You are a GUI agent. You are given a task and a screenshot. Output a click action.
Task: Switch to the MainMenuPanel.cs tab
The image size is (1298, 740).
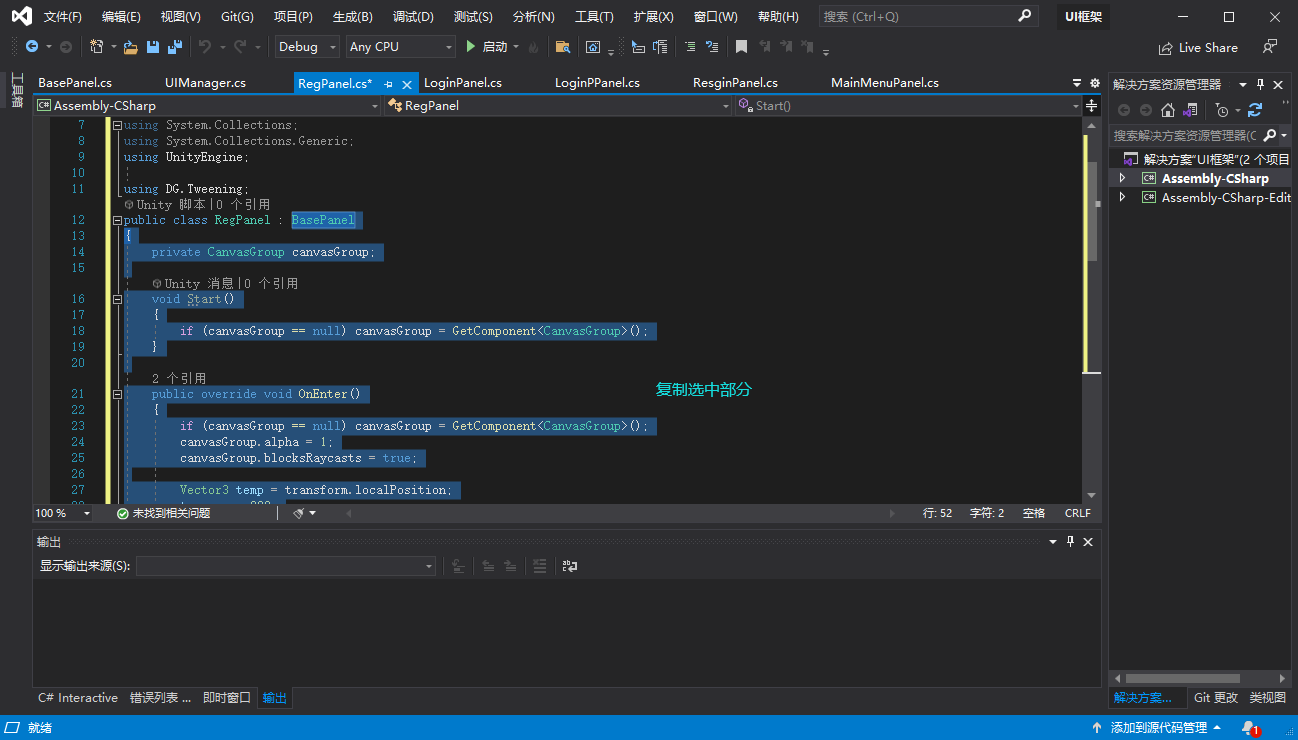[x=885, y=83]
